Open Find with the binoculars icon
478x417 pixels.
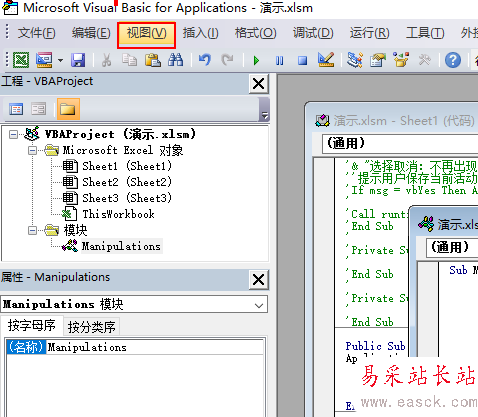coord(175,60)
